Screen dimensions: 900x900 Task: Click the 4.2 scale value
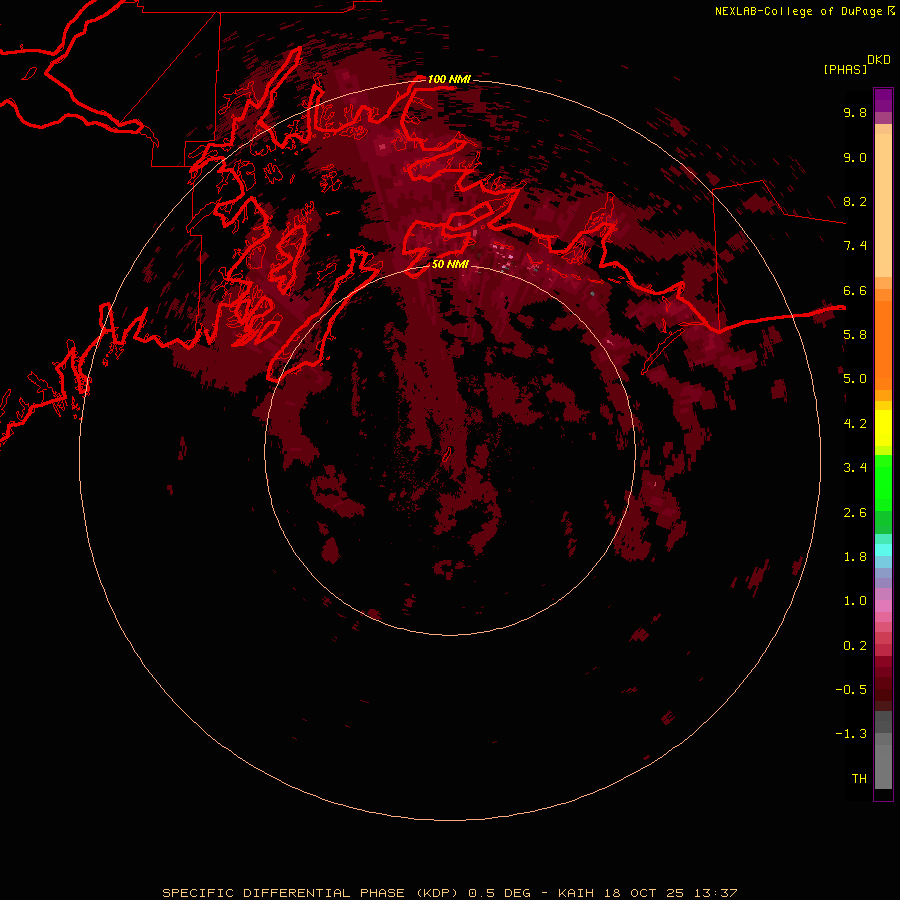click(855, 424)
